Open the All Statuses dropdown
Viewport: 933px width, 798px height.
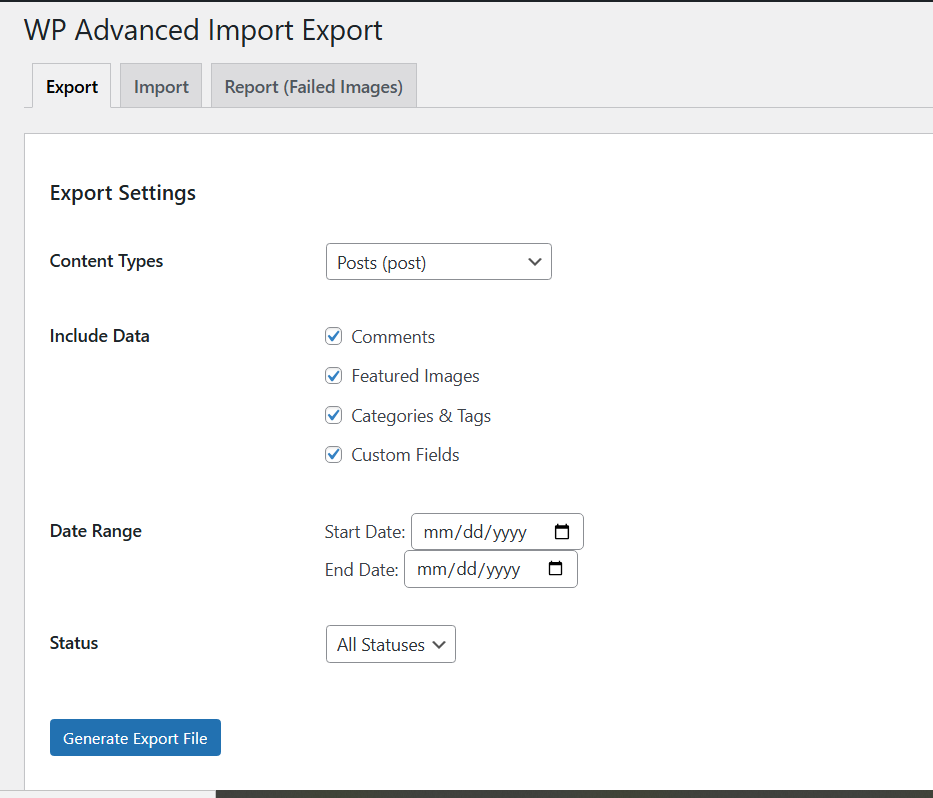tap(390, 644)
